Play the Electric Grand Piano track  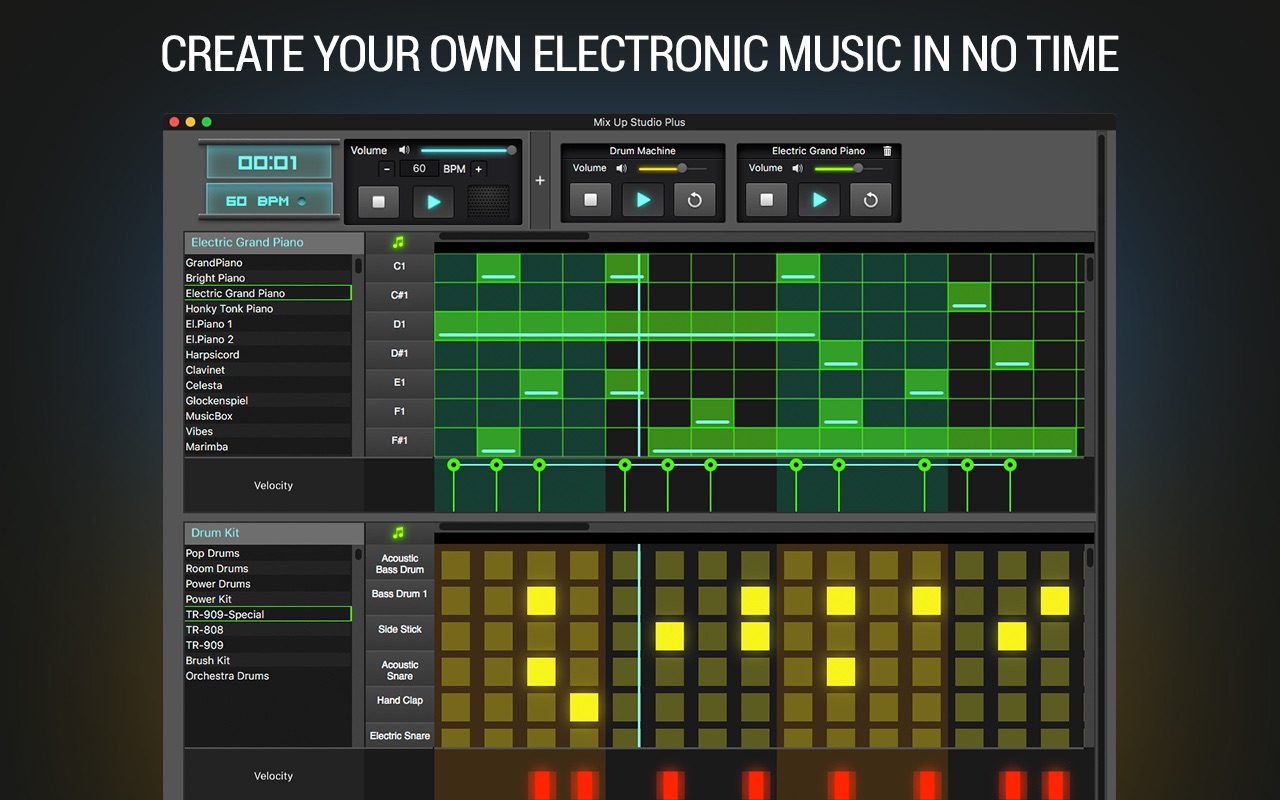coord(819,200)
